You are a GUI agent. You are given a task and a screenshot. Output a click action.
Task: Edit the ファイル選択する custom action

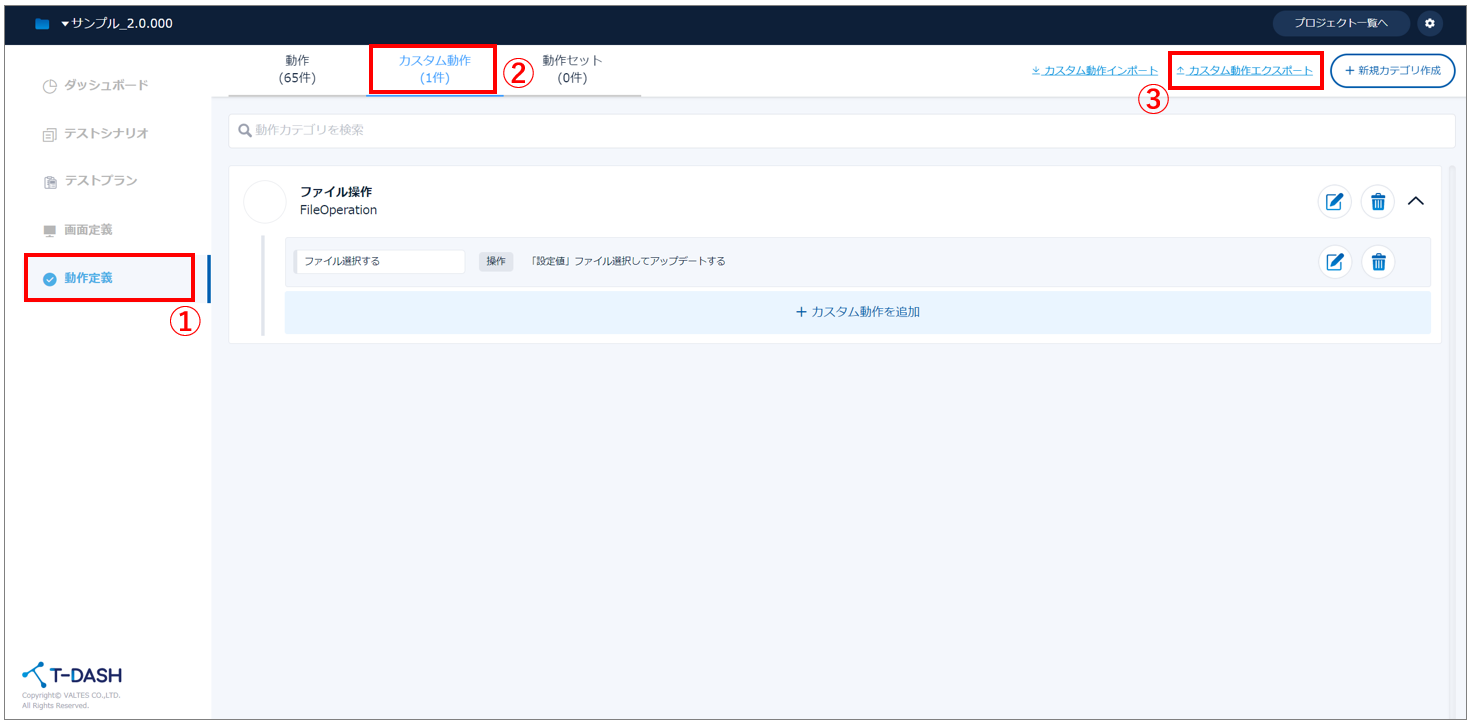click(x=1334, y=262)
